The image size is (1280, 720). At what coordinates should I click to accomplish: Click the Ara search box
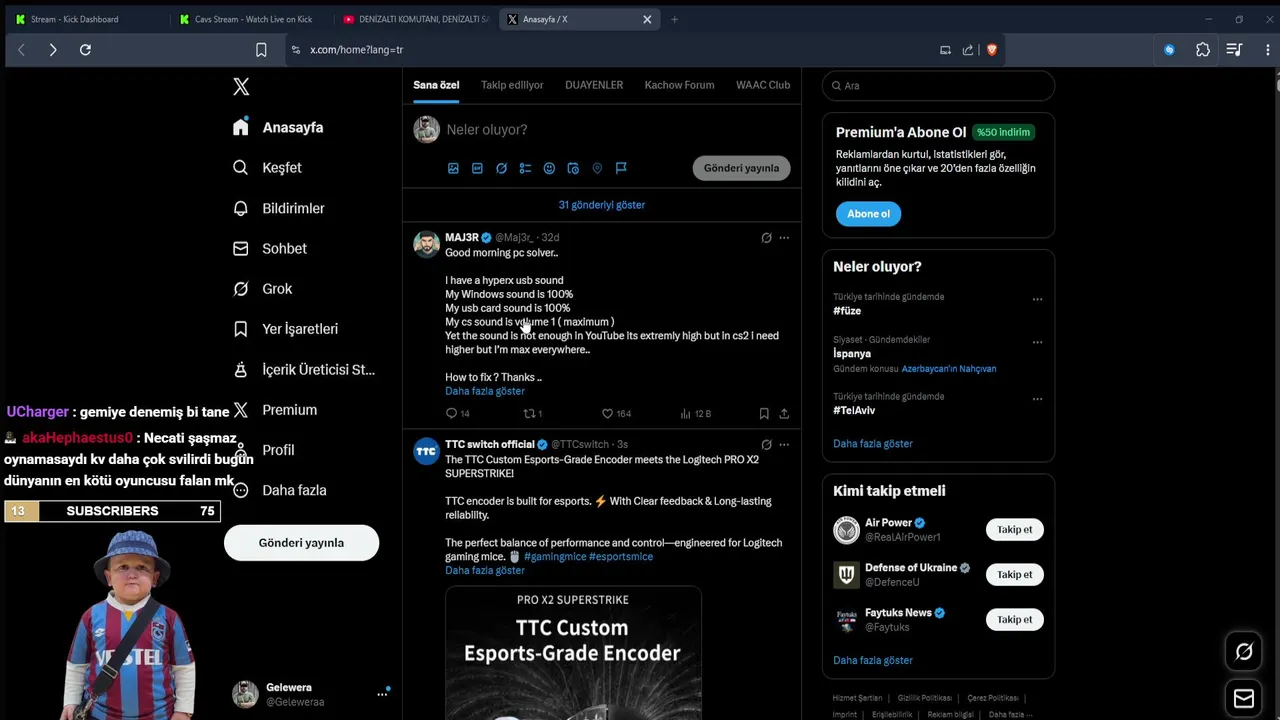[938, 86]
